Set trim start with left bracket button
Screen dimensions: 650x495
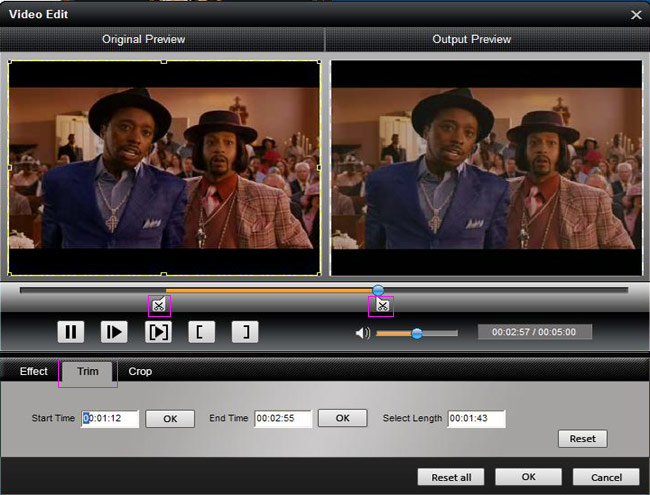(x=201, y=332)
